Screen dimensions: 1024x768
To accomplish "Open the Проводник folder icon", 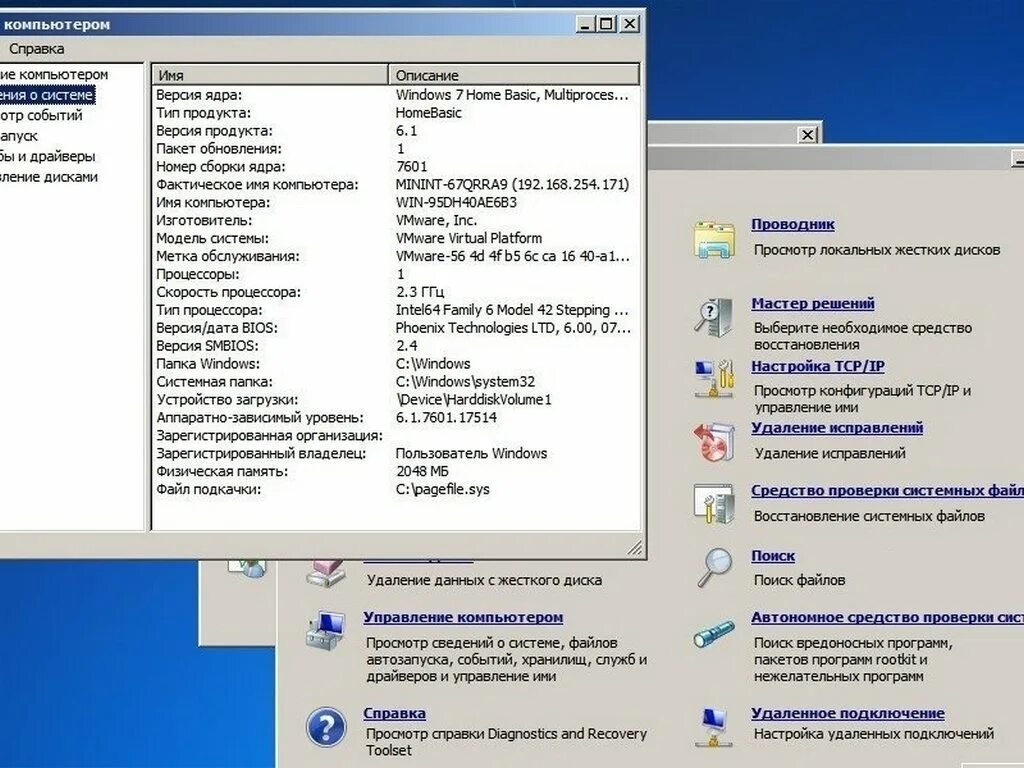I will [714, 240].
